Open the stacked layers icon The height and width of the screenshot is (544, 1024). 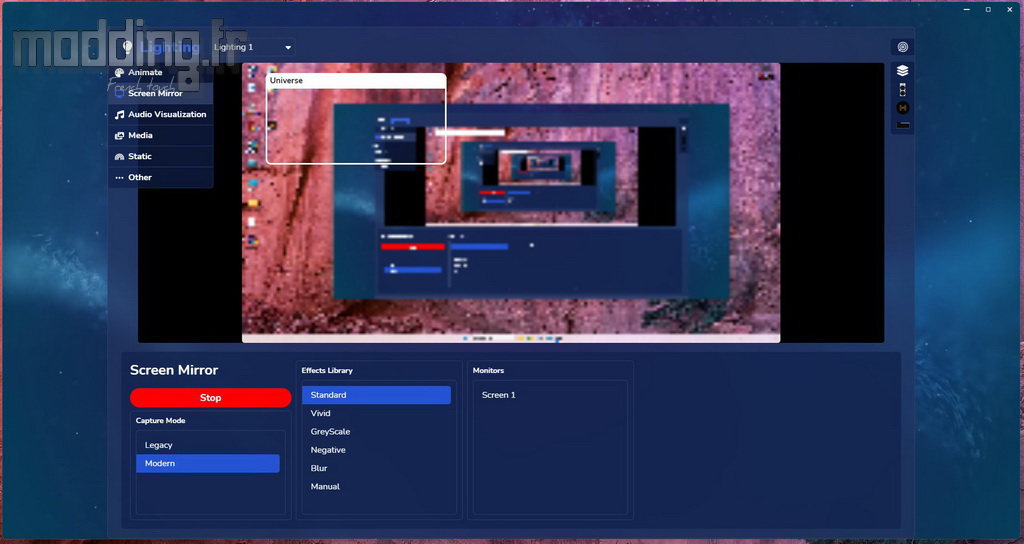tap(903, 71)
